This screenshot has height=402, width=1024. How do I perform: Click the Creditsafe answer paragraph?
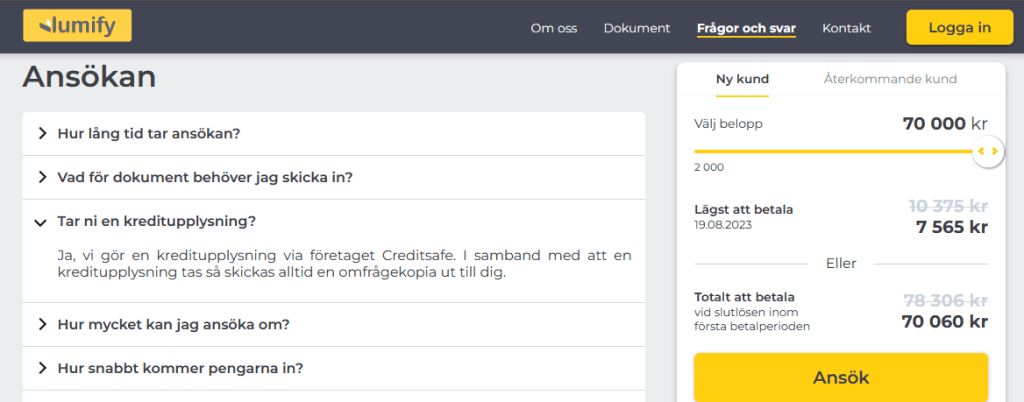point(344,264)
